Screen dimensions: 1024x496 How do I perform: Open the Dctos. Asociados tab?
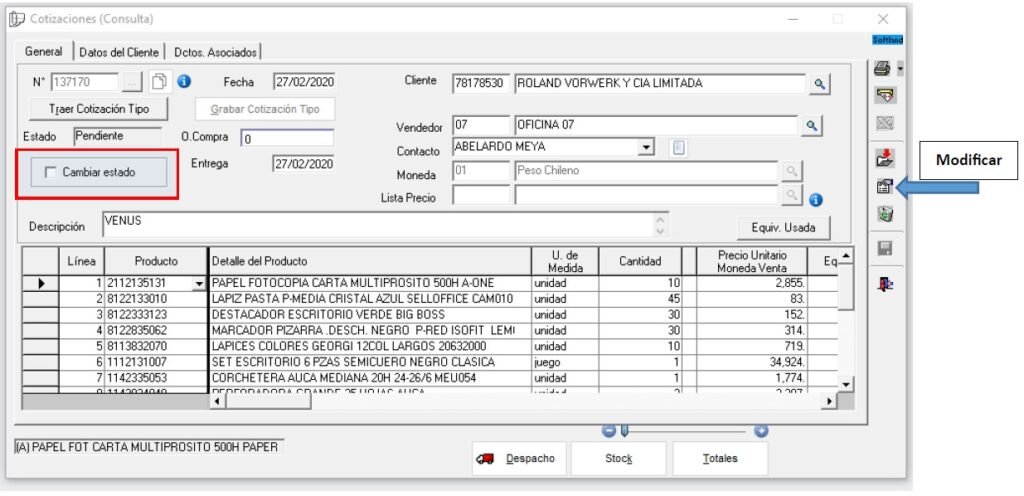pyautogui.click(x=214, y=52)
